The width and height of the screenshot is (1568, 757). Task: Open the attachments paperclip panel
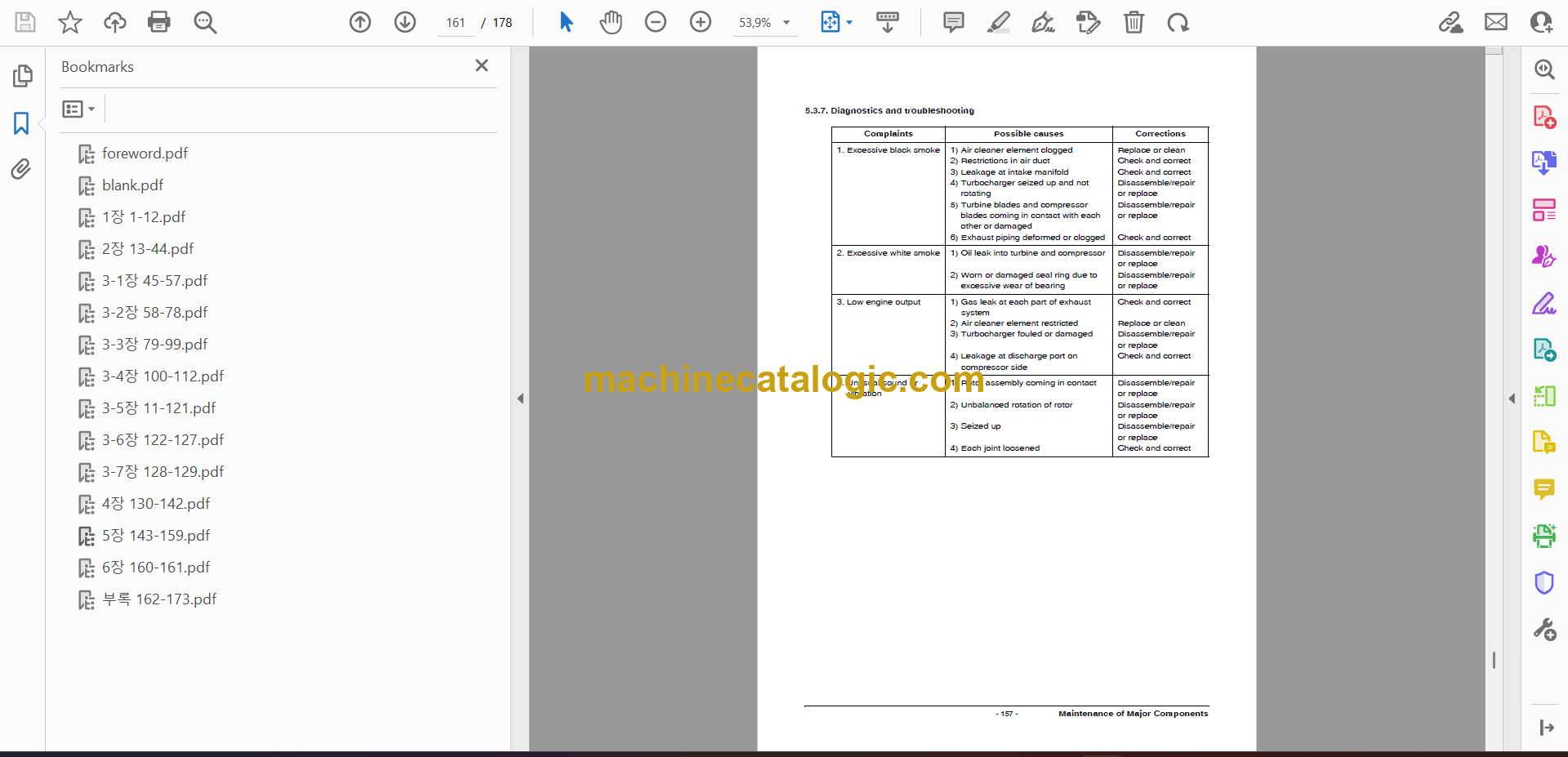coord(22,169)
